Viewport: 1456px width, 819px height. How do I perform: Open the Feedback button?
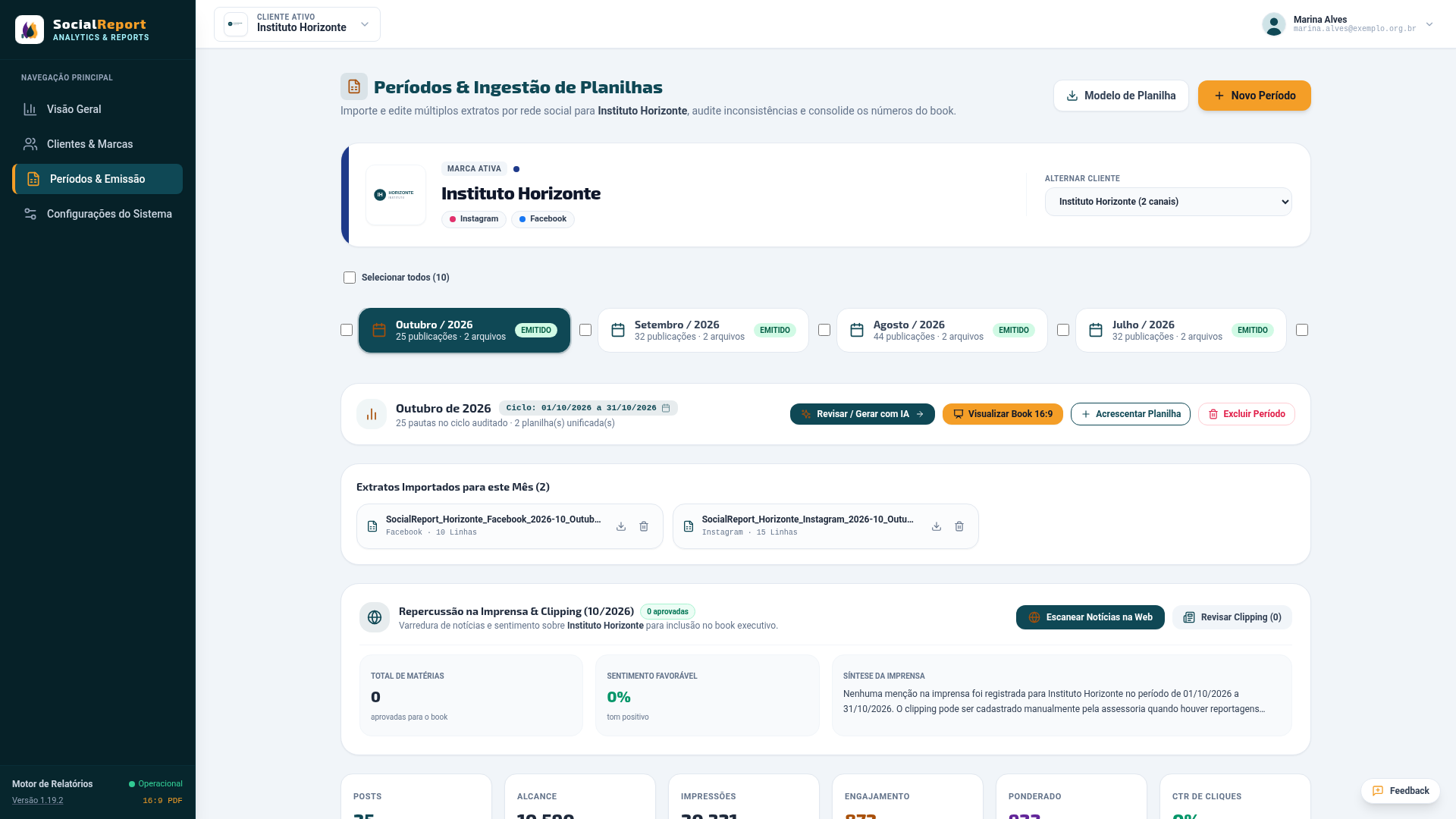tap(1401, 791)
